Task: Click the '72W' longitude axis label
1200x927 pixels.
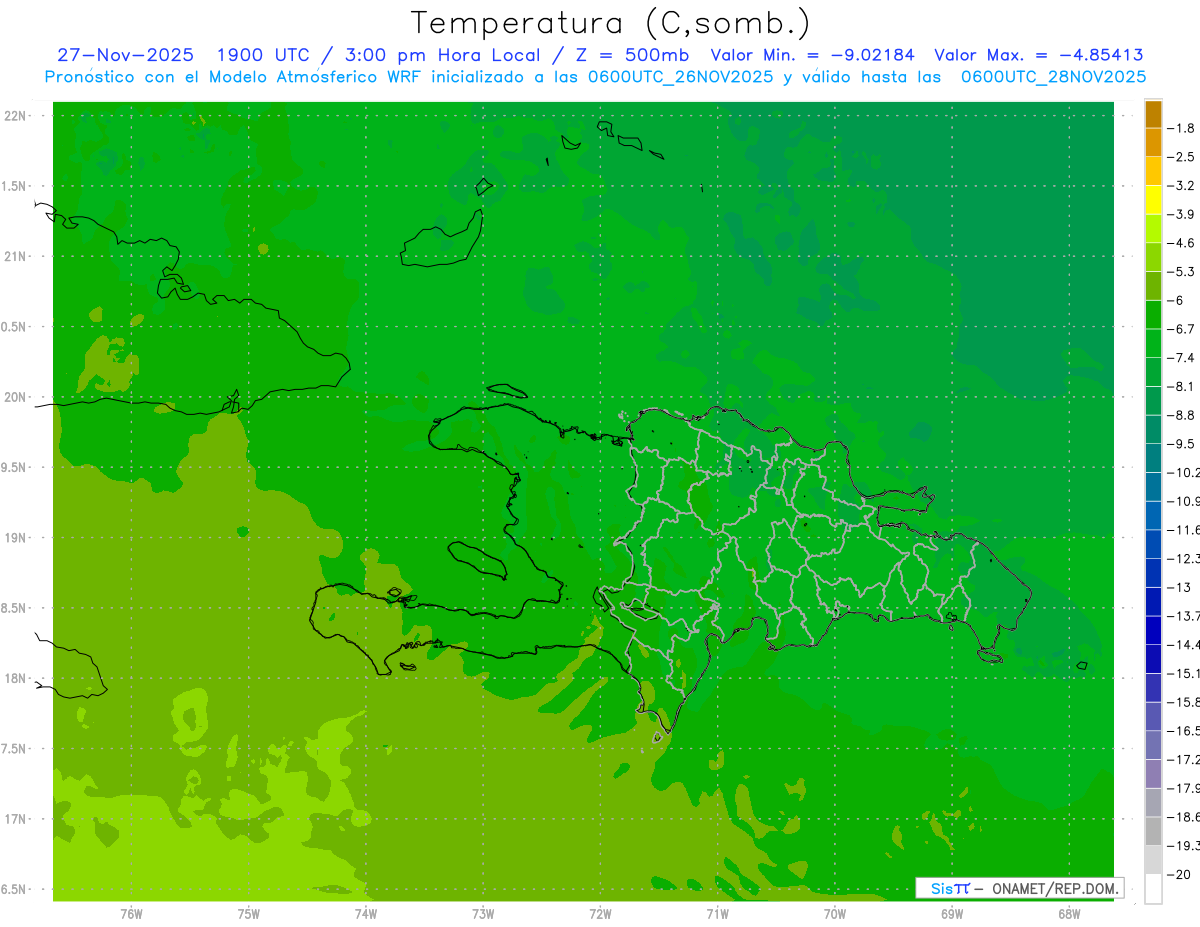Action: [600, 914]
